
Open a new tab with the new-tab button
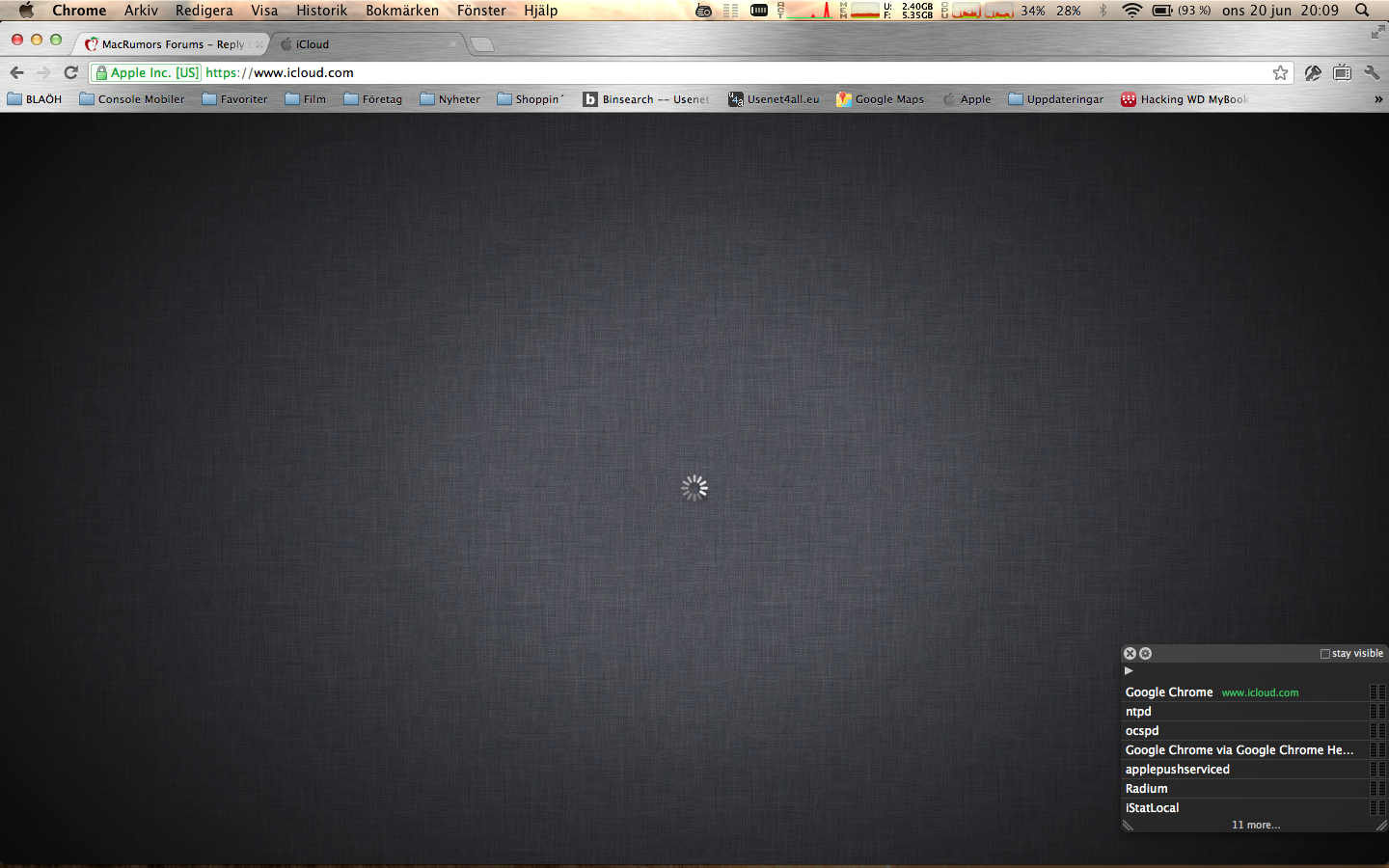pyautogui.click(x=482, y=44)
